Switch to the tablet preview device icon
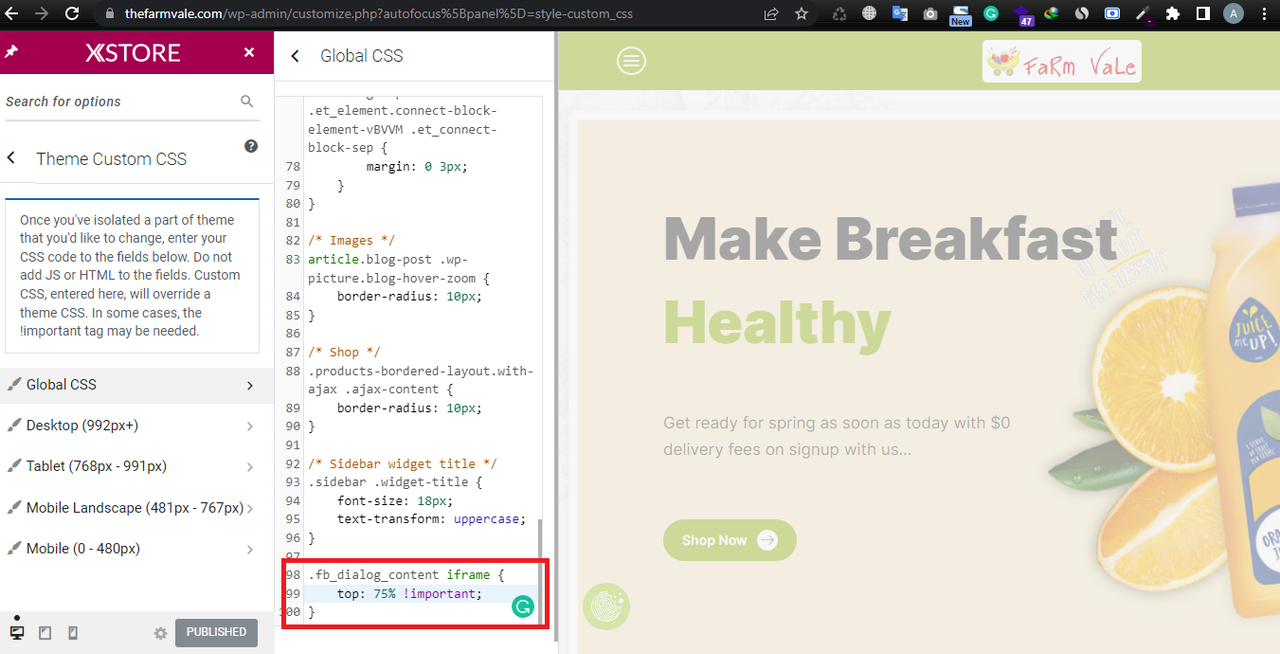Image resolution: width=1280 pixels, height=654 pixels. click(x=45, y=633)
